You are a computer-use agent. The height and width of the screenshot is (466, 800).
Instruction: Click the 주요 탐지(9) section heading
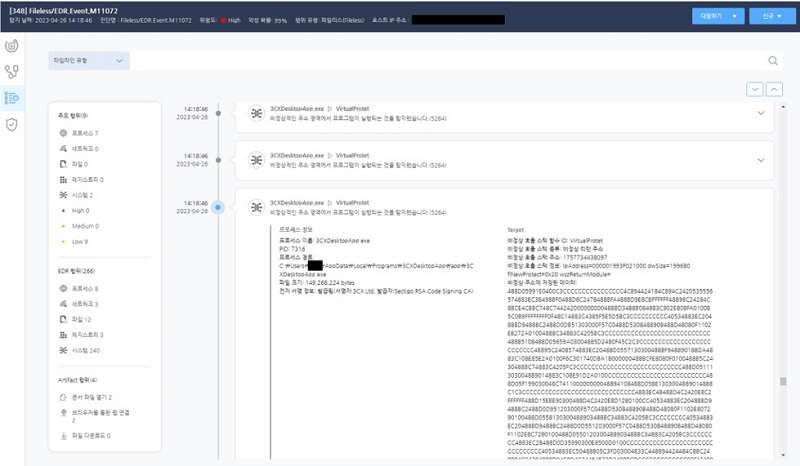click(73, 116)
